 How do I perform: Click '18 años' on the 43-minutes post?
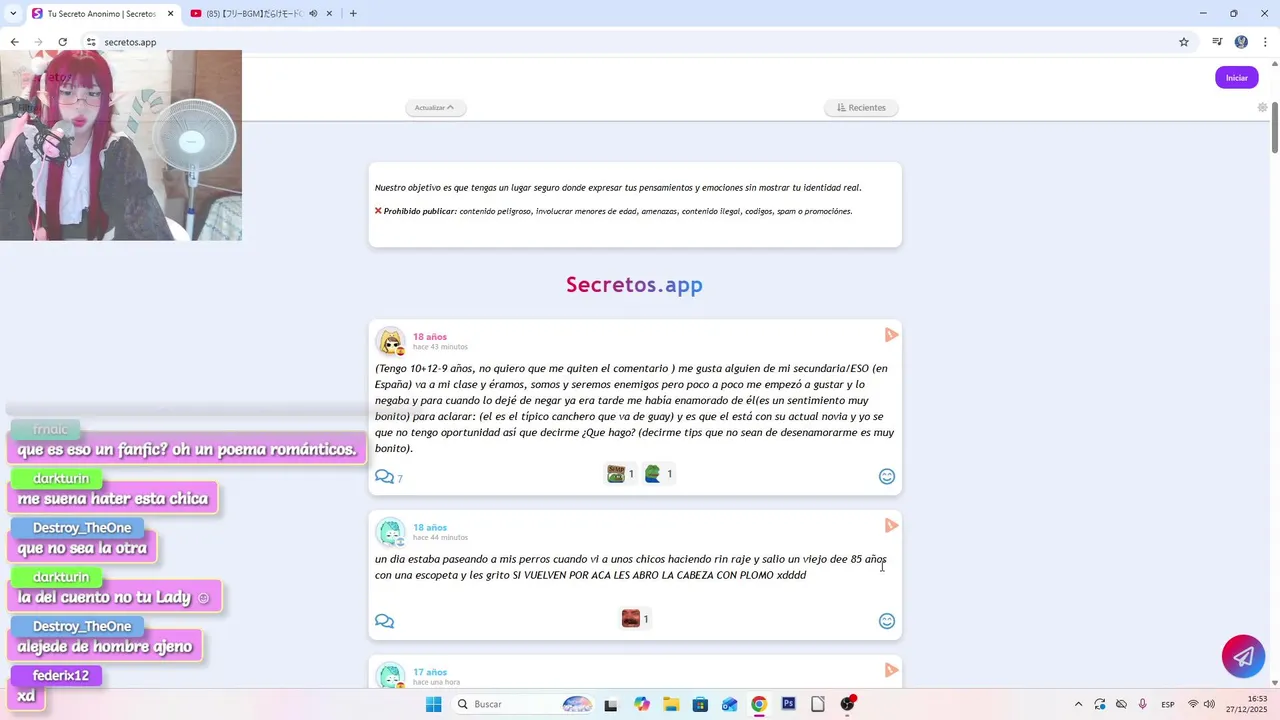point(430,336)
